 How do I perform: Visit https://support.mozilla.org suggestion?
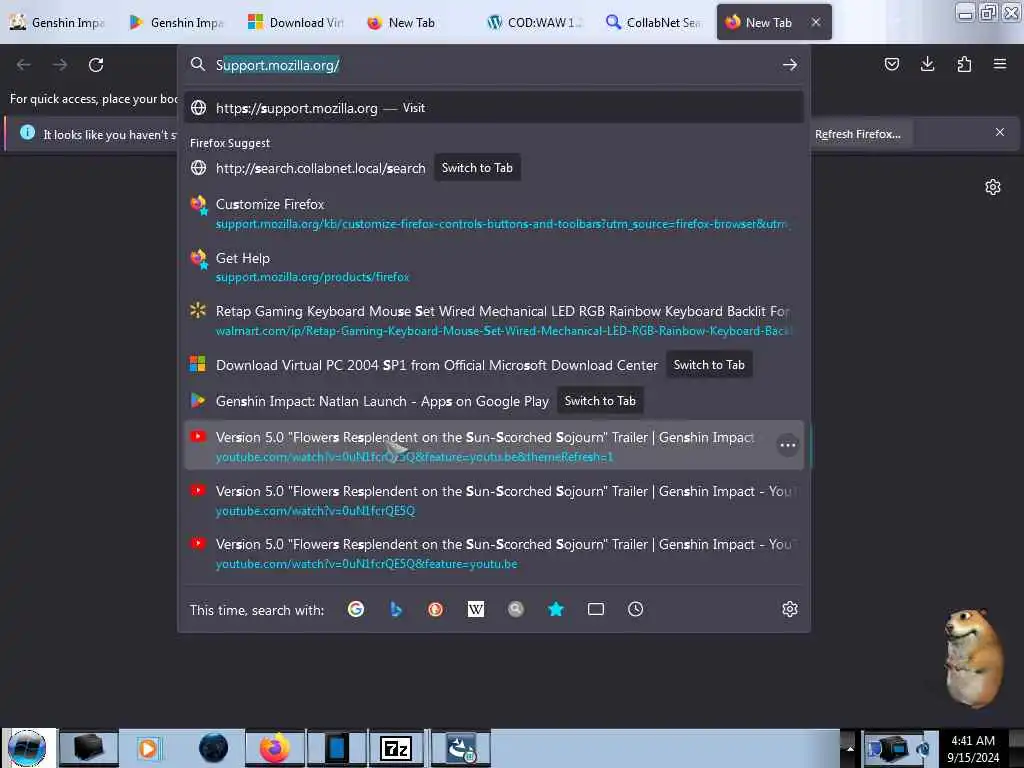point(494,108)
